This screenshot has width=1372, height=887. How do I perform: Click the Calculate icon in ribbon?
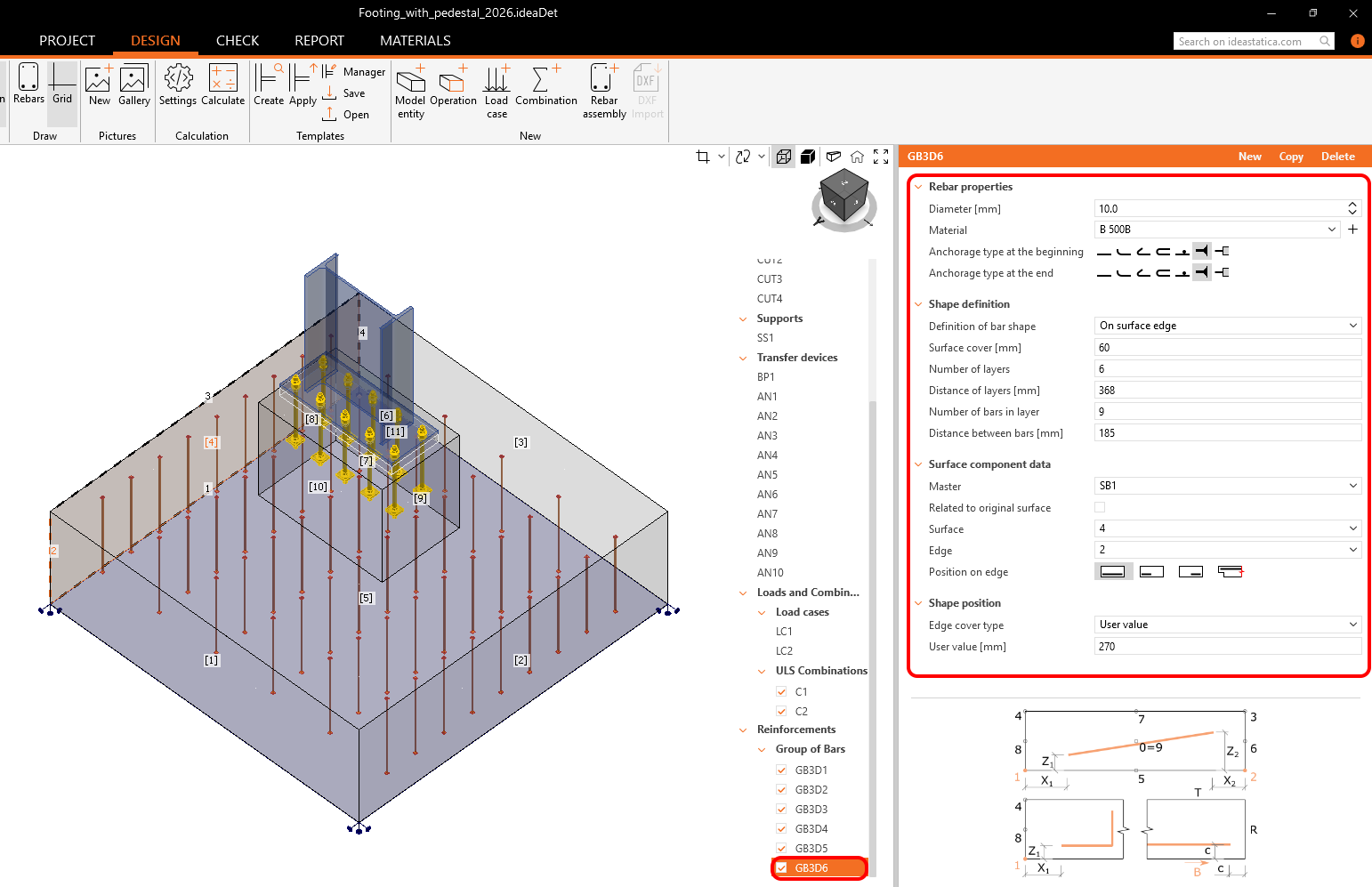tap(222, 85)
